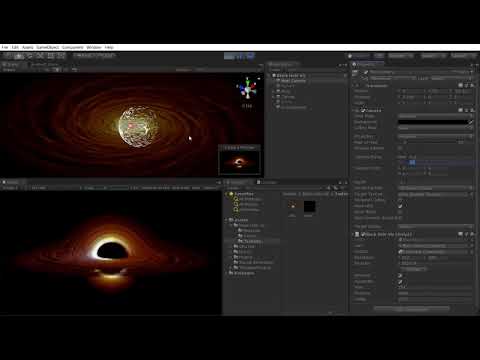Collapse the scene root in Hierarchy
This screenshot has width=480, height=360.
[x=270, y=76]
